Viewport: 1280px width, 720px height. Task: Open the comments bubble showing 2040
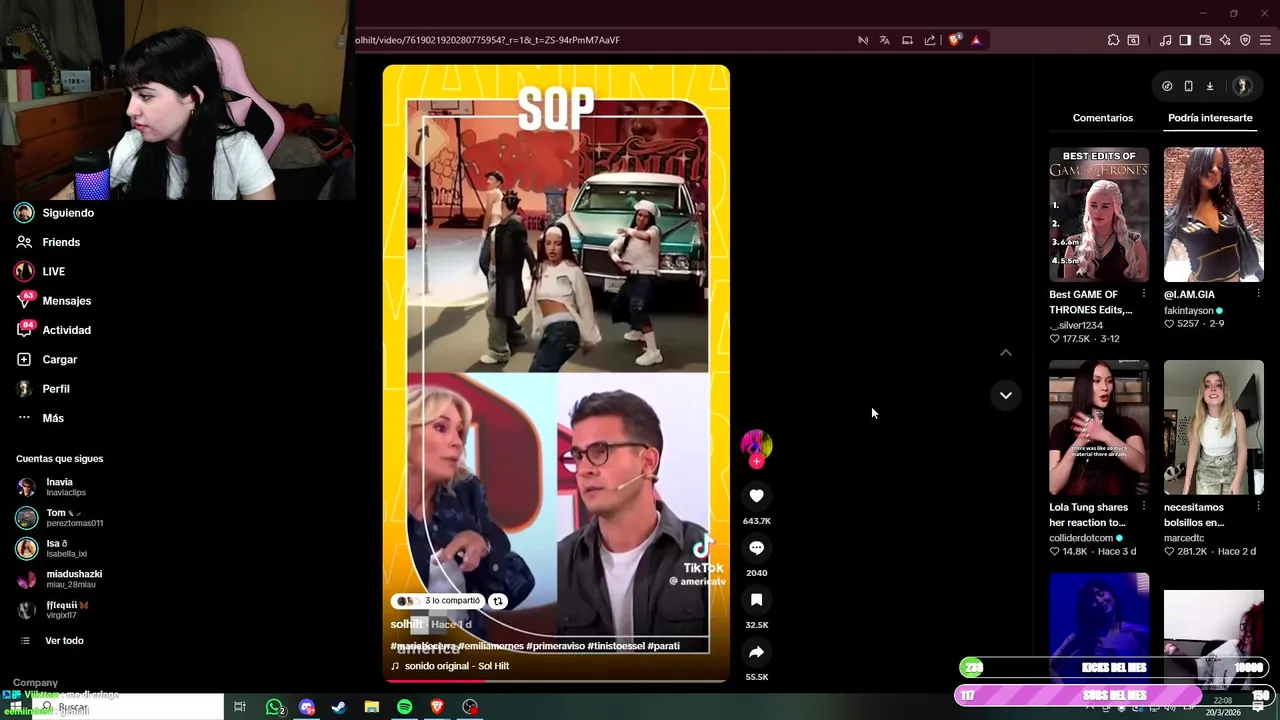pyautogui.click(x=756, y=548)
